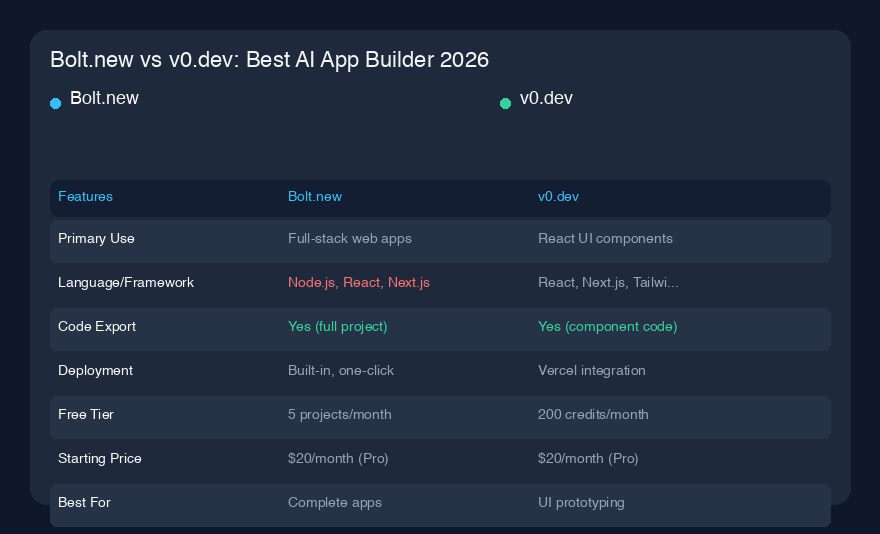Select the Language/Framework row label

(x=126, y=282)
